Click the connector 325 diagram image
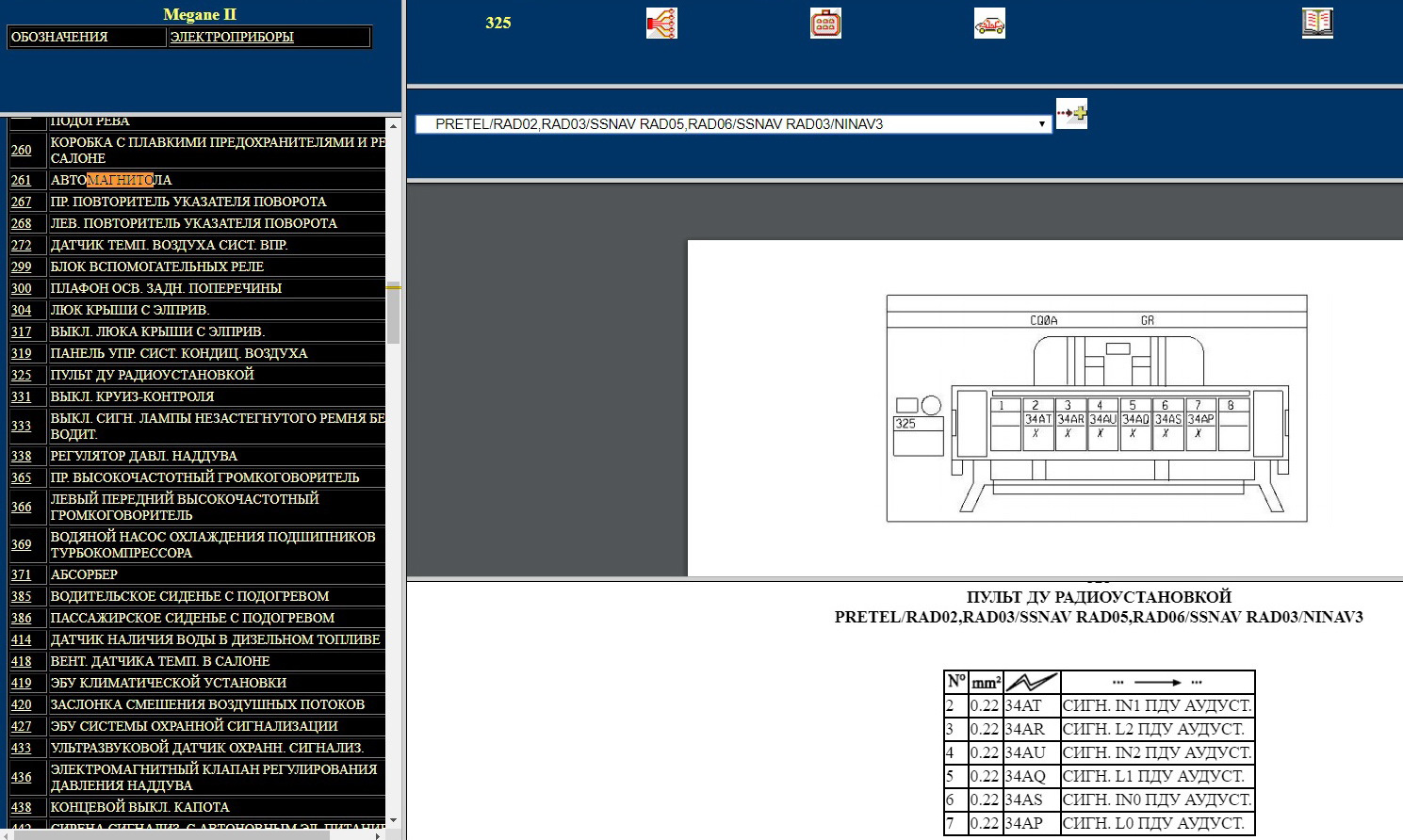 1097,408
